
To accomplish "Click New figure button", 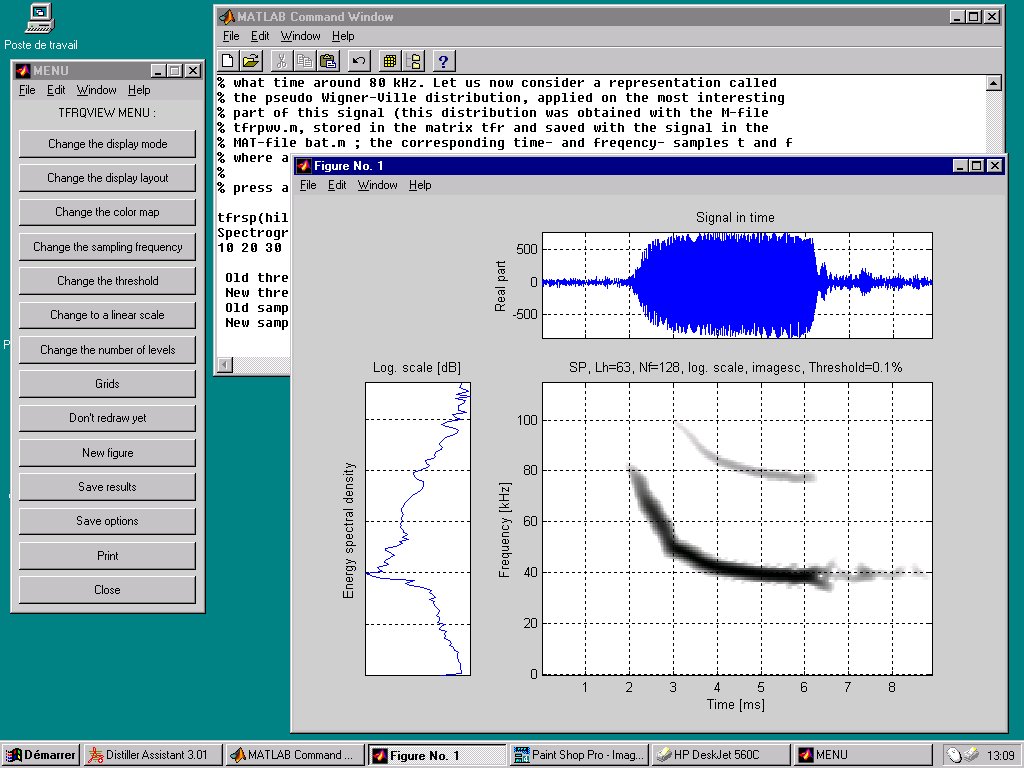I will (107, 453).
